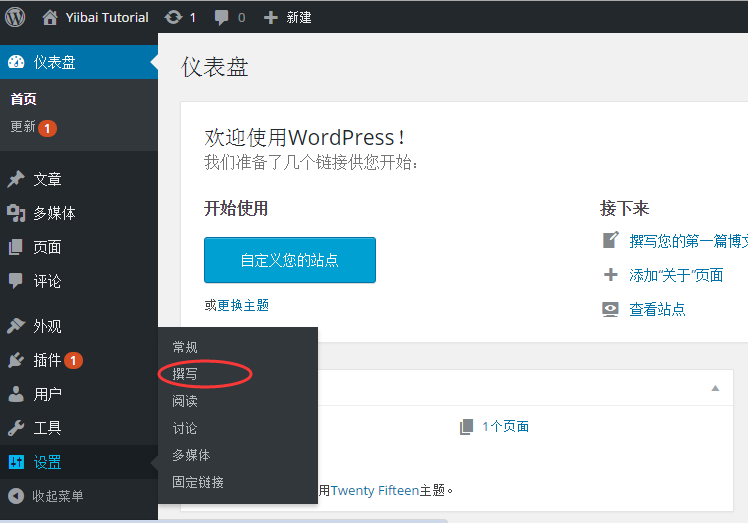Open the 设置 menu label
This screenshot has height=523, width=748.
(47, 462)
